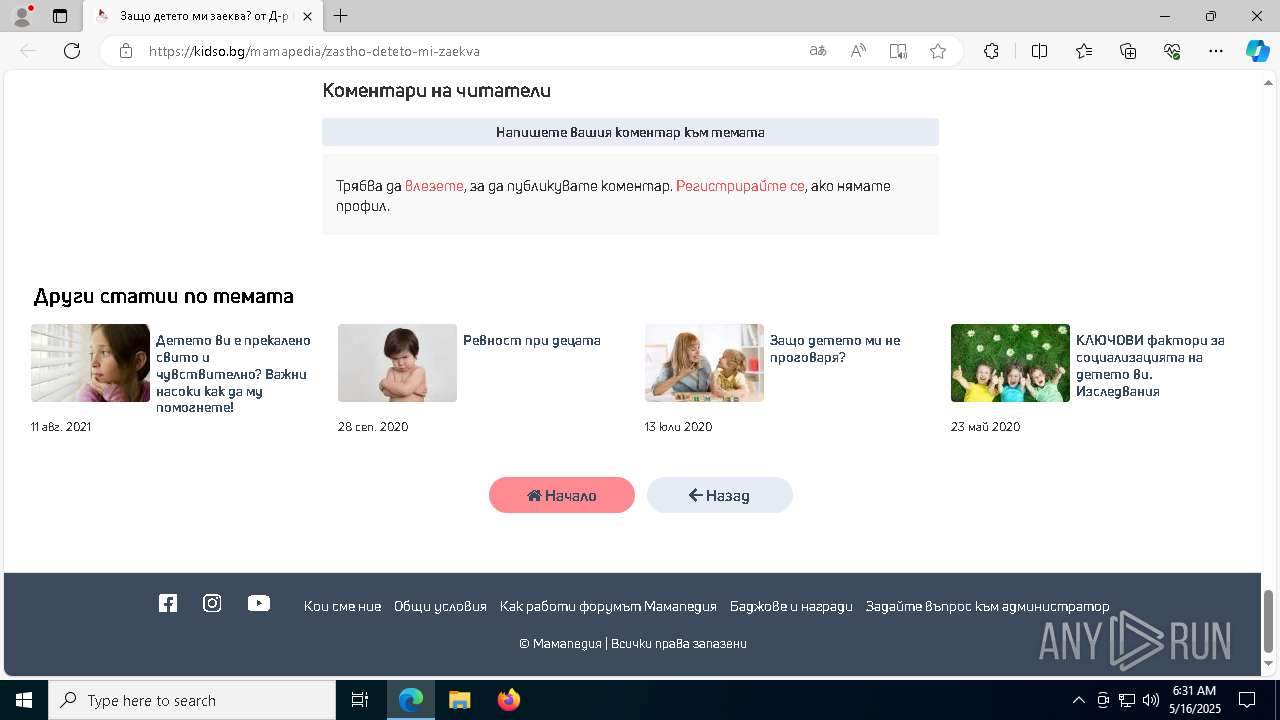The image size is (1280, 720).
Task: Click the Коментари на читатели heading
Action: coord(436,91)
